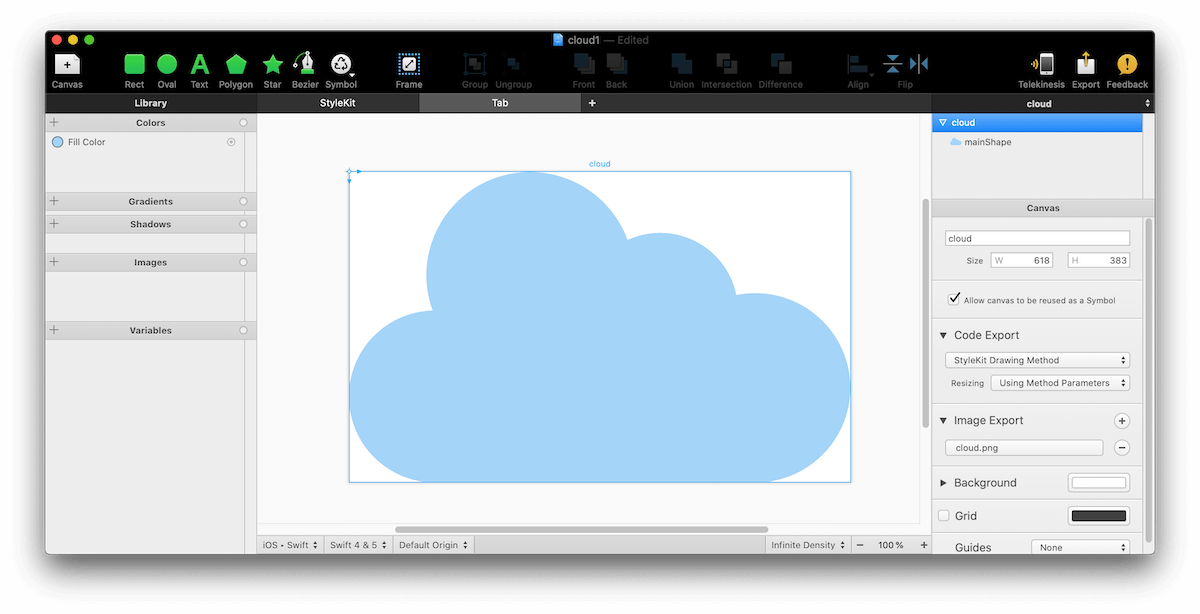
Task: Uncheck Allow canvas to be reused as Symbol
Action: (954, 299)
